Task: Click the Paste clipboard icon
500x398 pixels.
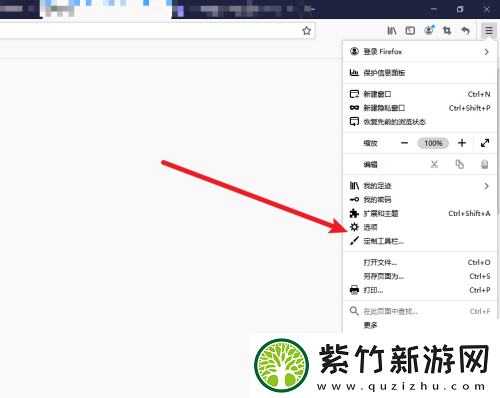Action: [485, 164]
